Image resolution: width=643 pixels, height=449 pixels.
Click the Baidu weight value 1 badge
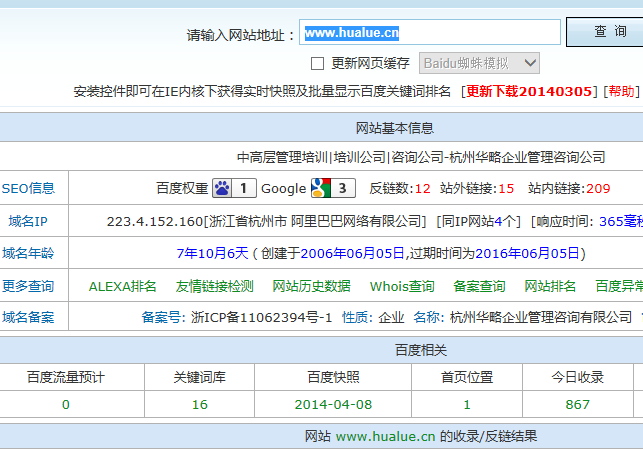pos(244,188)
